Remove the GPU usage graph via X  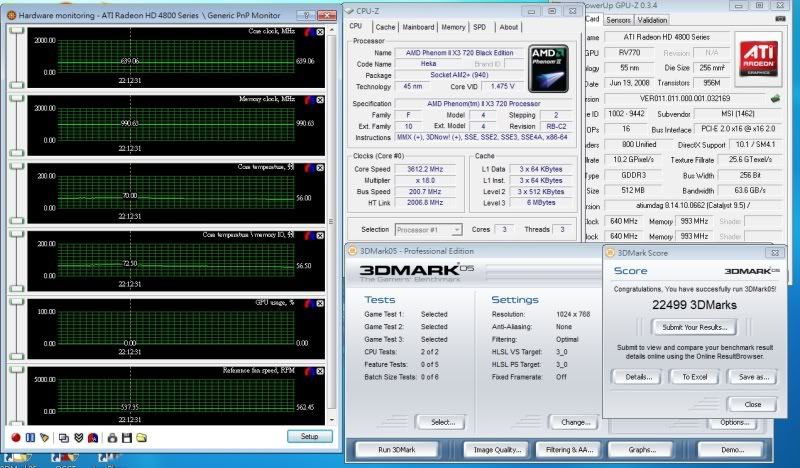pos(319,303)
